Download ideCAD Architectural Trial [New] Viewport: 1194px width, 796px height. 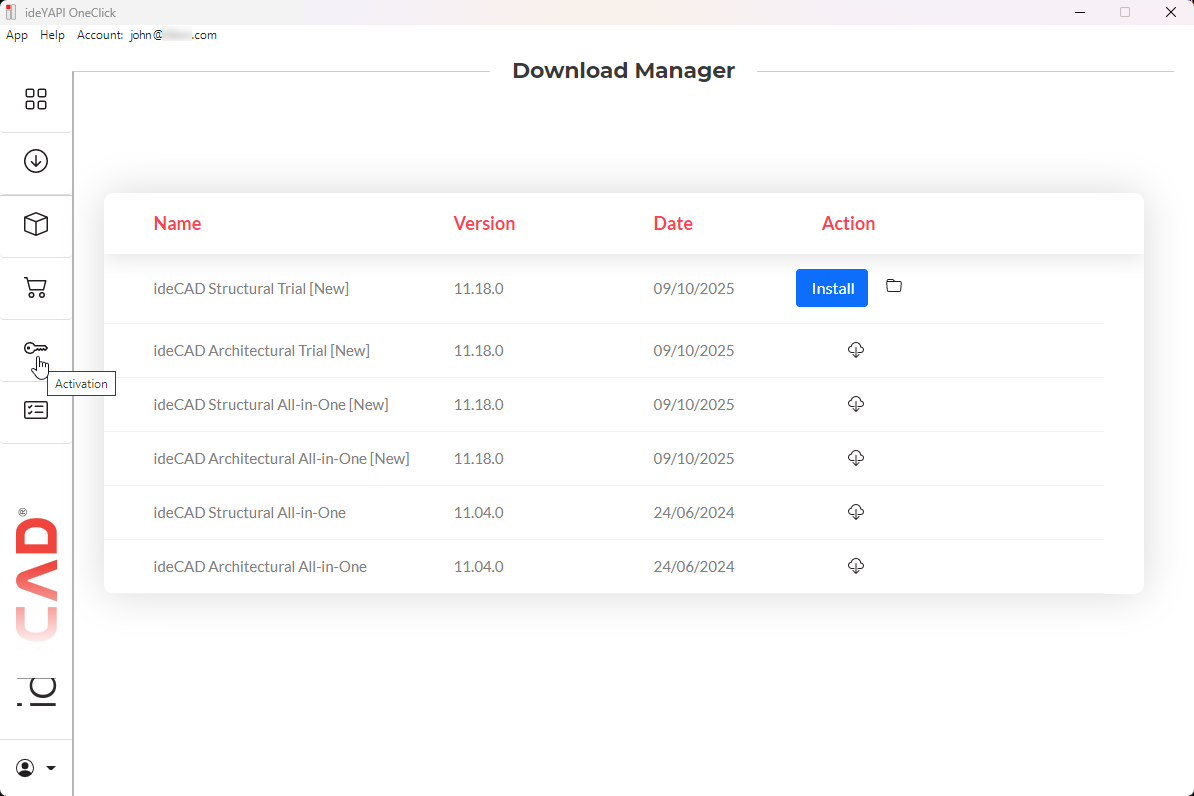click(855, 350)
